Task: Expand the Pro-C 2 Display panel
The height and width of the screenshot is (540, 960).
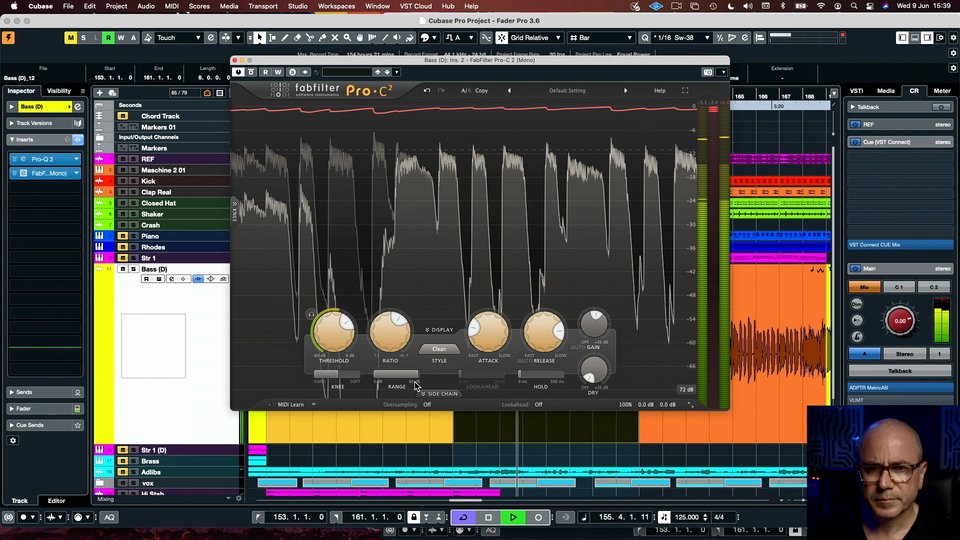Action: coord(439,330)
